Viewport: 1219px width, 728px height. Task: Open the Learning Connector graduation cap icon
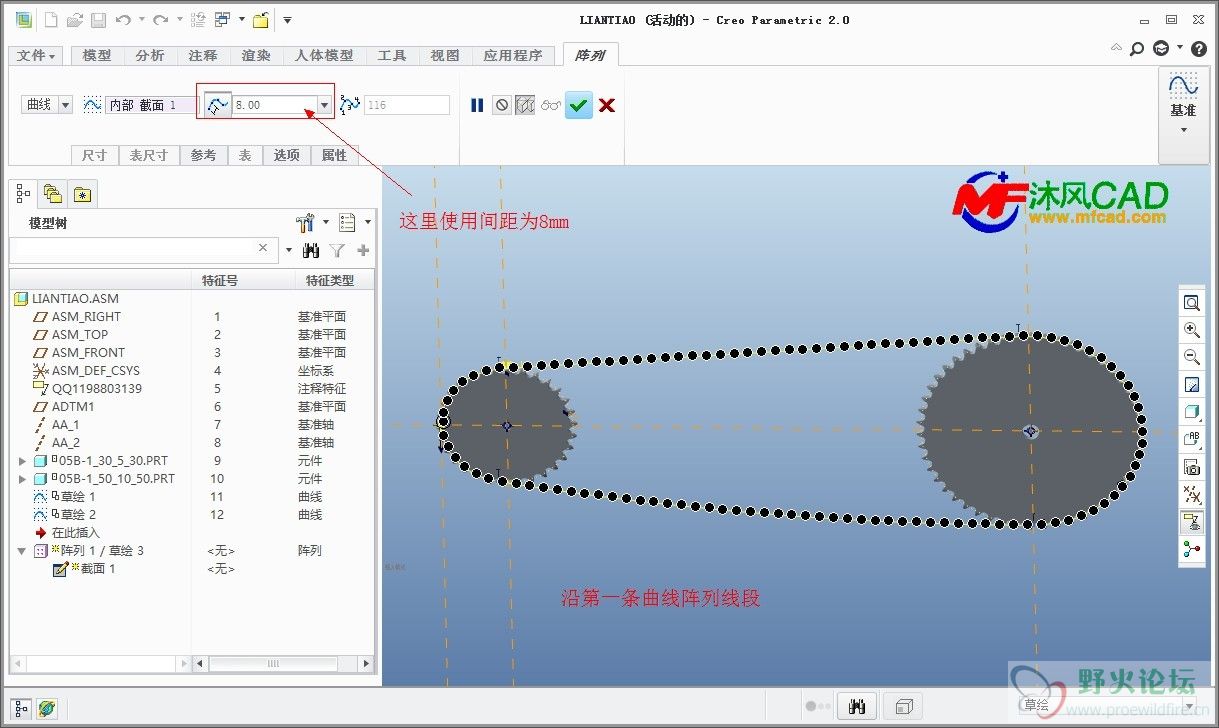click(x=1160, y=48)
